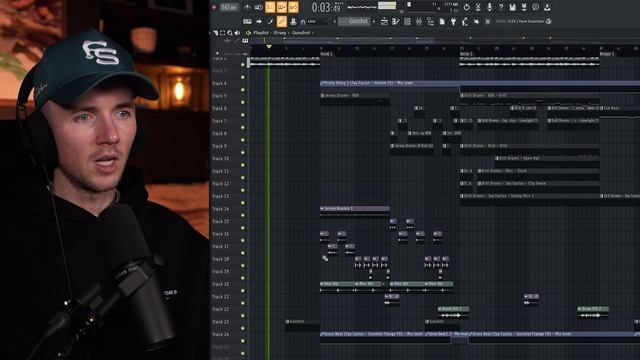
Task: Click the record button in the transport
Action: [214, 7]
